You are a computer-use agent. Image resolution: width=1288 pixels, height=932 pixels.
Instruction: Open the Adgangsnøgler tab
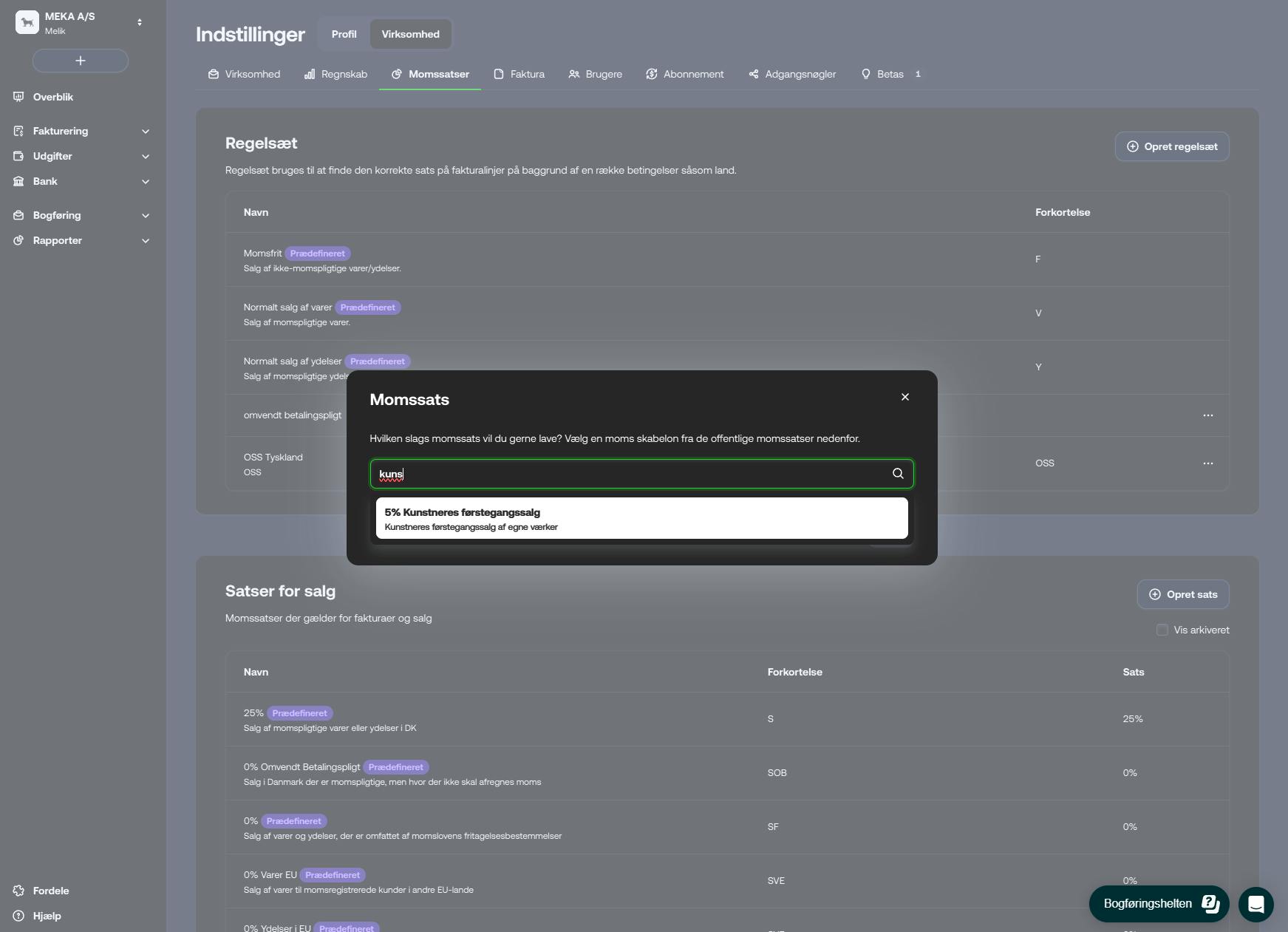click(x=792, y=74)
